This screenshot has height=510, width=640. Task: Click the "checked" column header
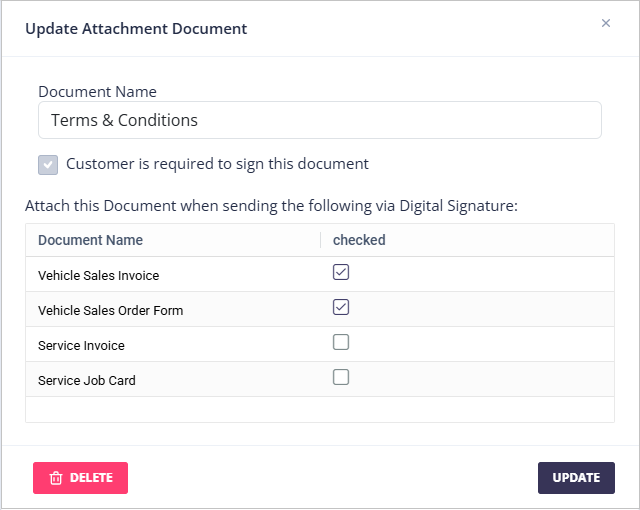(x=359, y=240)
